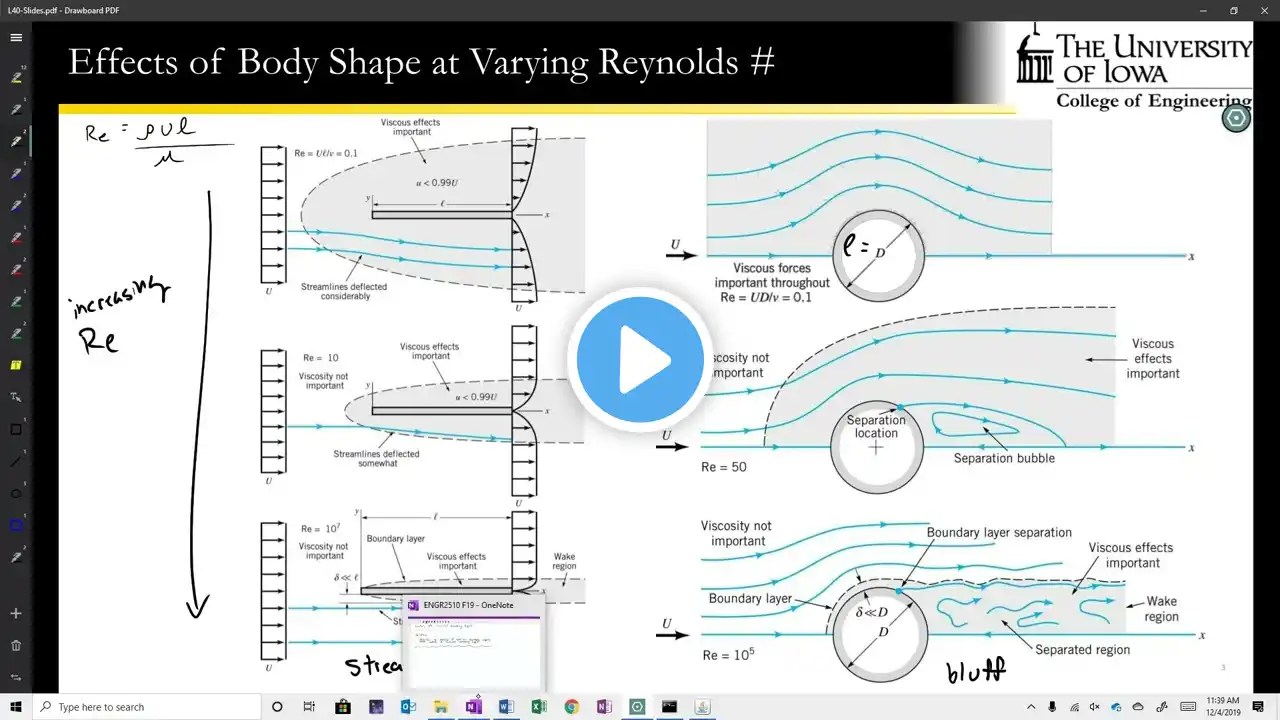Click the 'Separation bubble' diagram label
Viewport: 1280px width, 720px height.
click(1004, 458)
